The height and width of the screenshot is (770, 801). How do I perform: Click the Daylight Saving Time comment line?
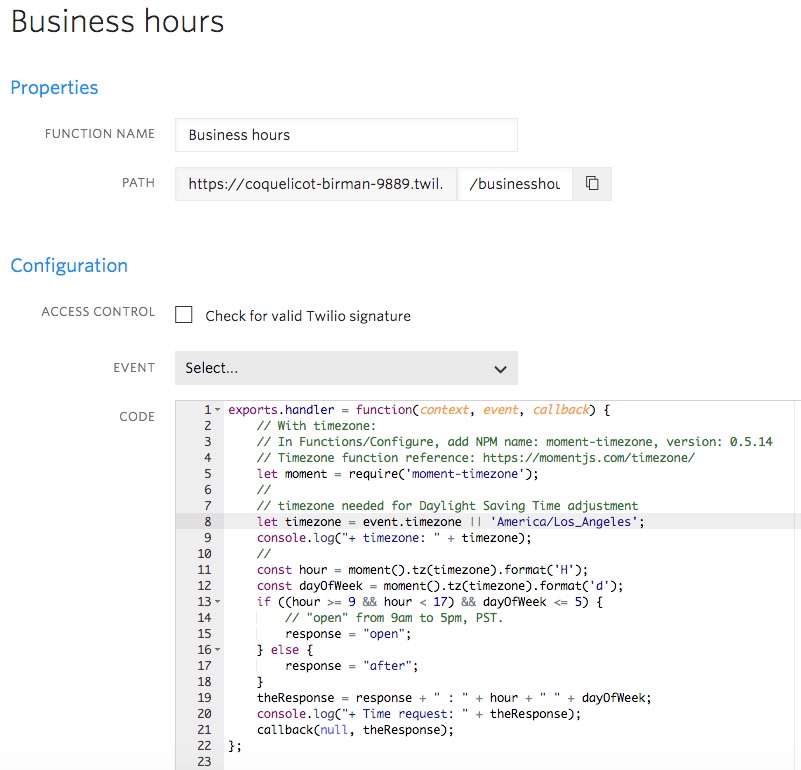click(447, 506)
